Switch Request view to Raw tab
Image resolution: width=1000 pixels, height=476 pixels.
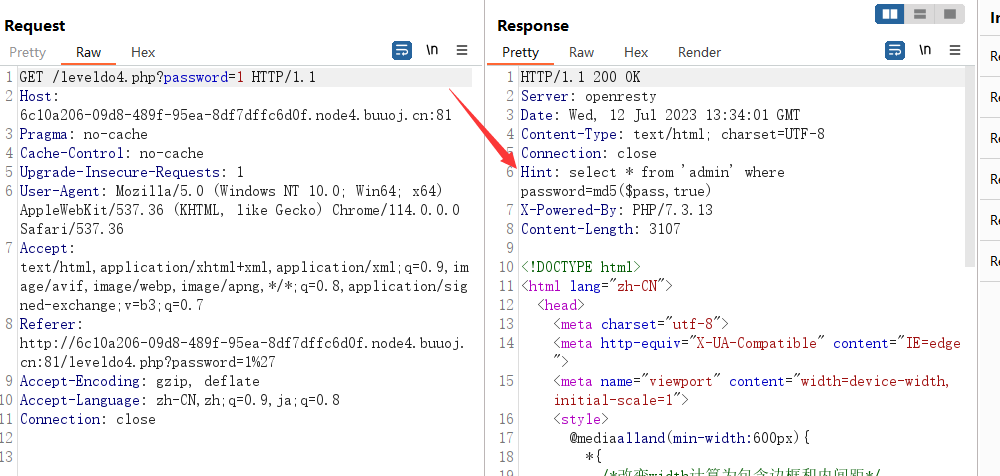click(x=89, y=52)
